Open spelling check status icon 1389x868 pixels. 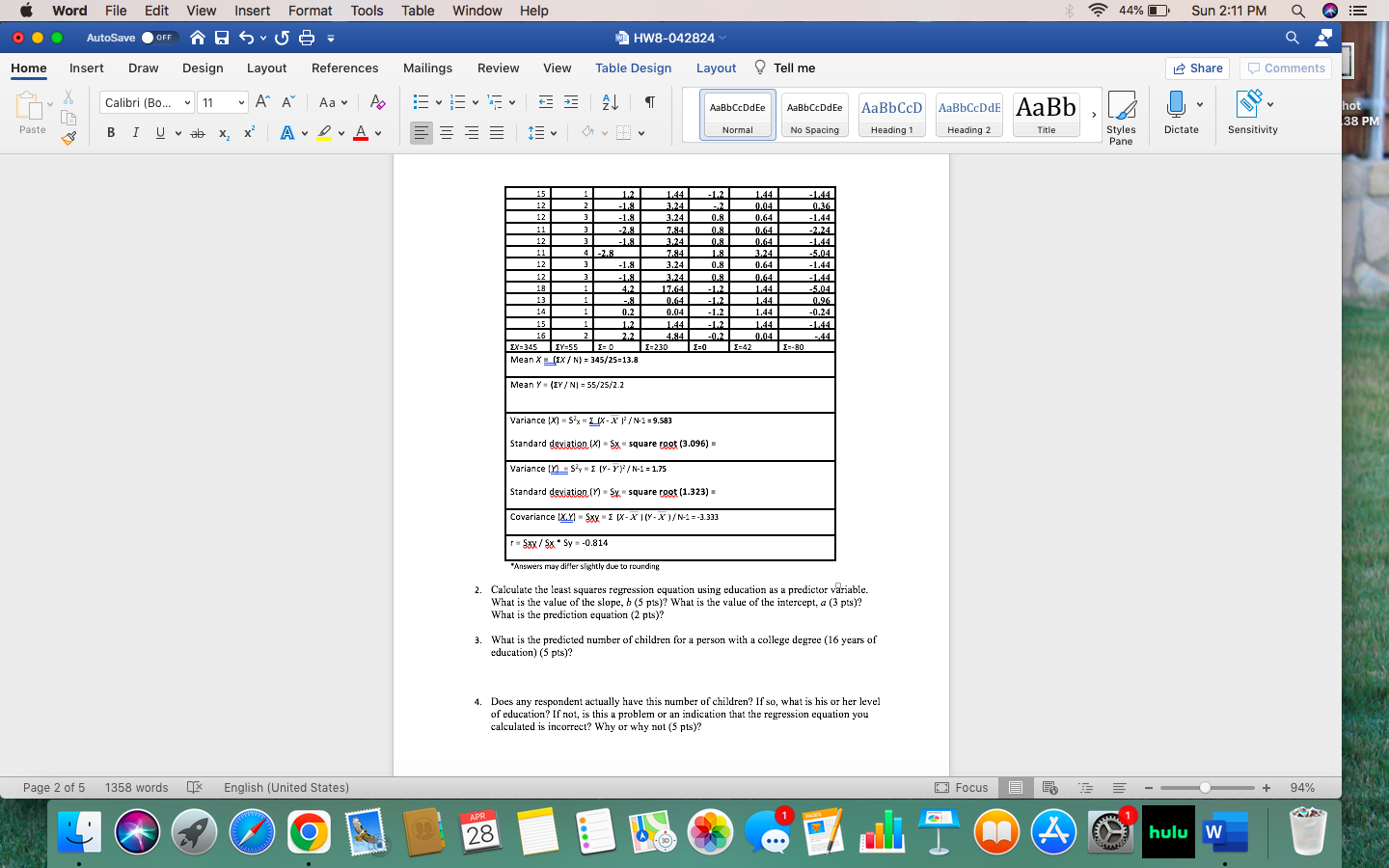[x=194, y=788]
